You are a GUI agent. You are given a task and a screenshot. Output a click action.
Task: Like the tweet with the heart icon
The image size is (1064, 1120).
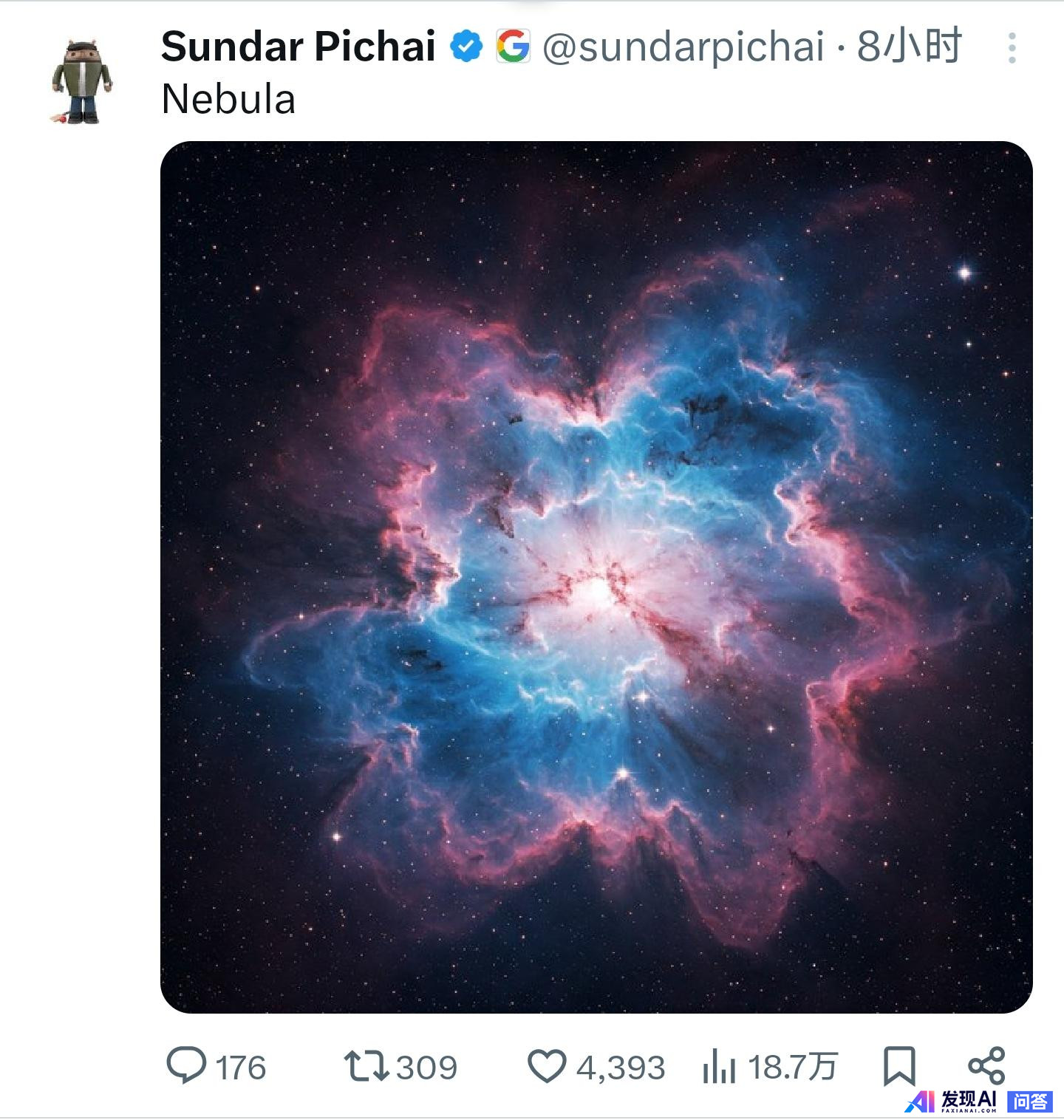click(547, 1067)
